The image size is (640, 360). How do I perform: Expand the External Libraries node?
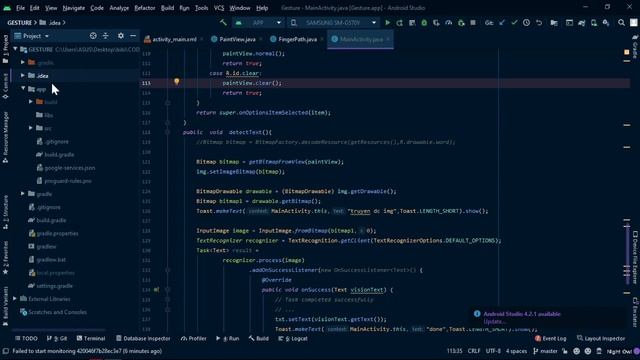[16, 299]
